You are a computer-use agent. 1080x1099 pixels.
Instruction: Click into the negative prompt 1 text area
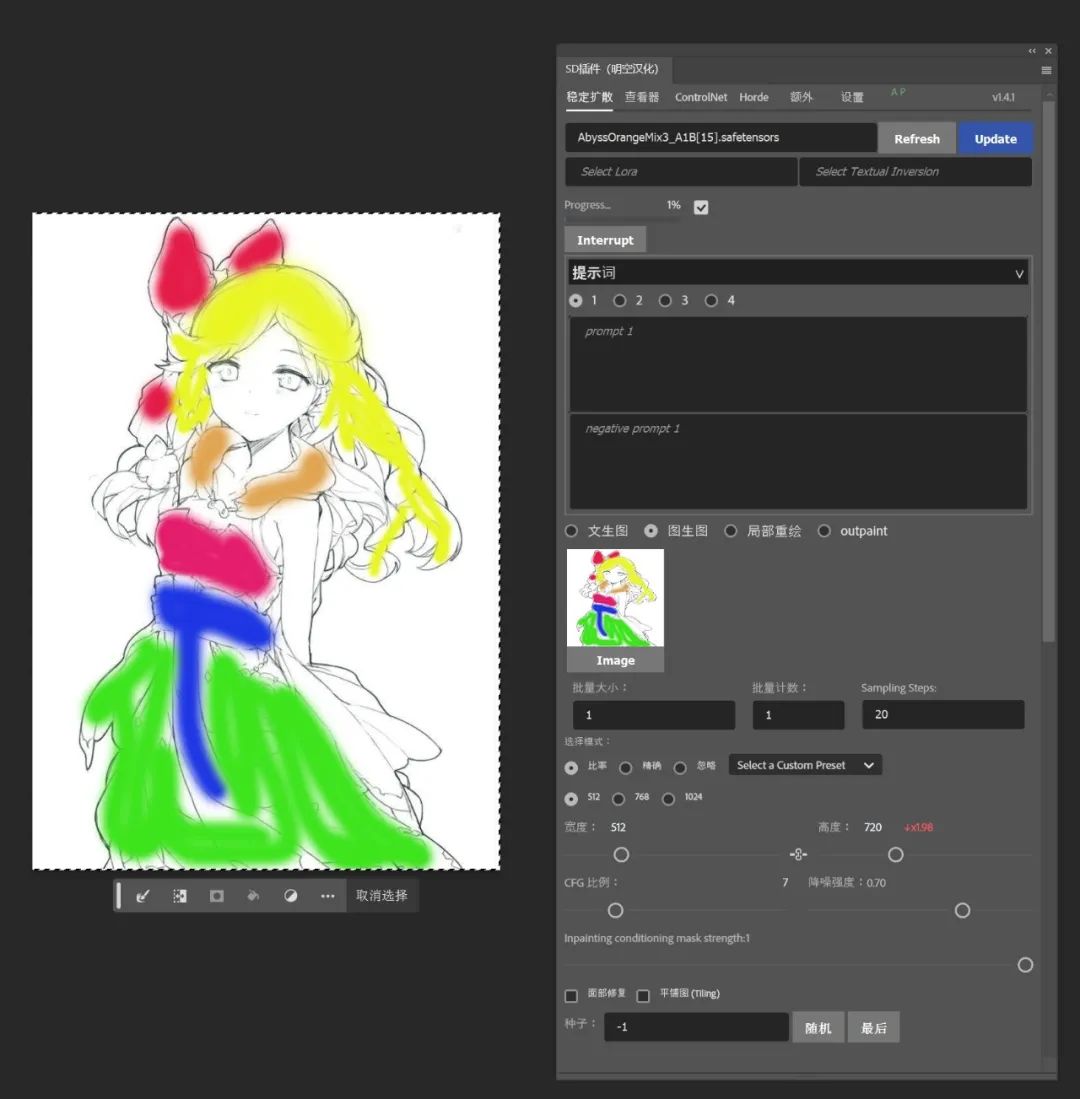tap(798, 461)
